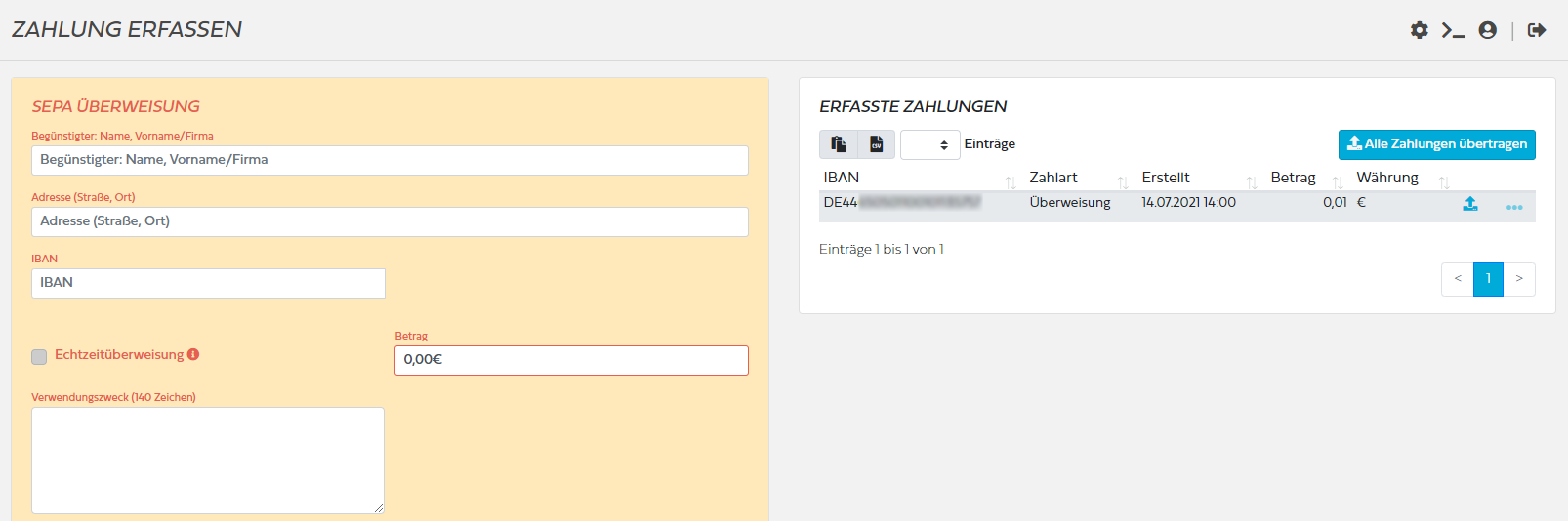Select page 1 in the pagination
Viewport: 1568px width, 521px height.
[x=1488, y=279]
